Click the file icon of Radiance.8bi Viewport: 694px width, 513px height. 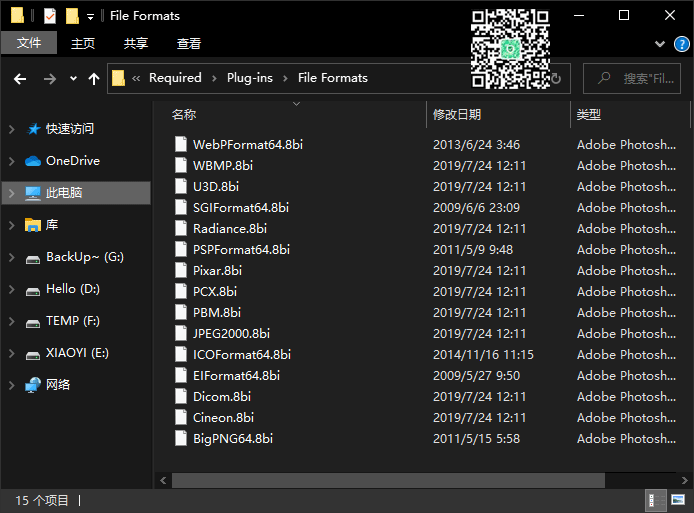181,228
